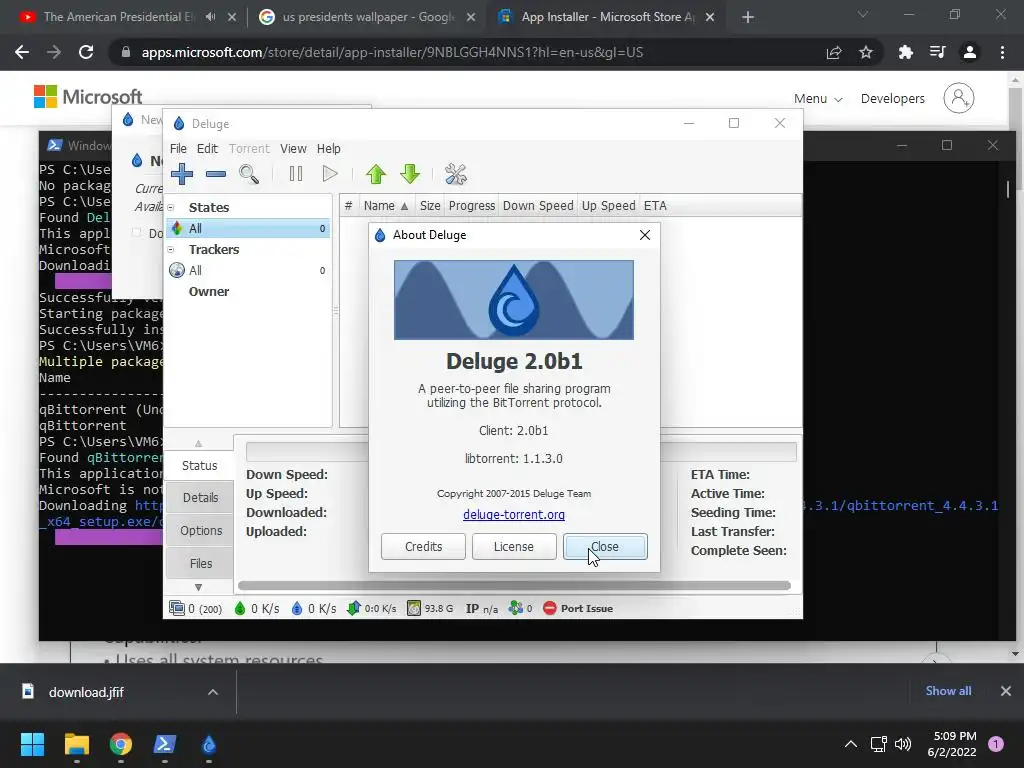This screenshot has height=768, width=1024.
Task: Select All under States filter
Action: click(x=248, y=229)
